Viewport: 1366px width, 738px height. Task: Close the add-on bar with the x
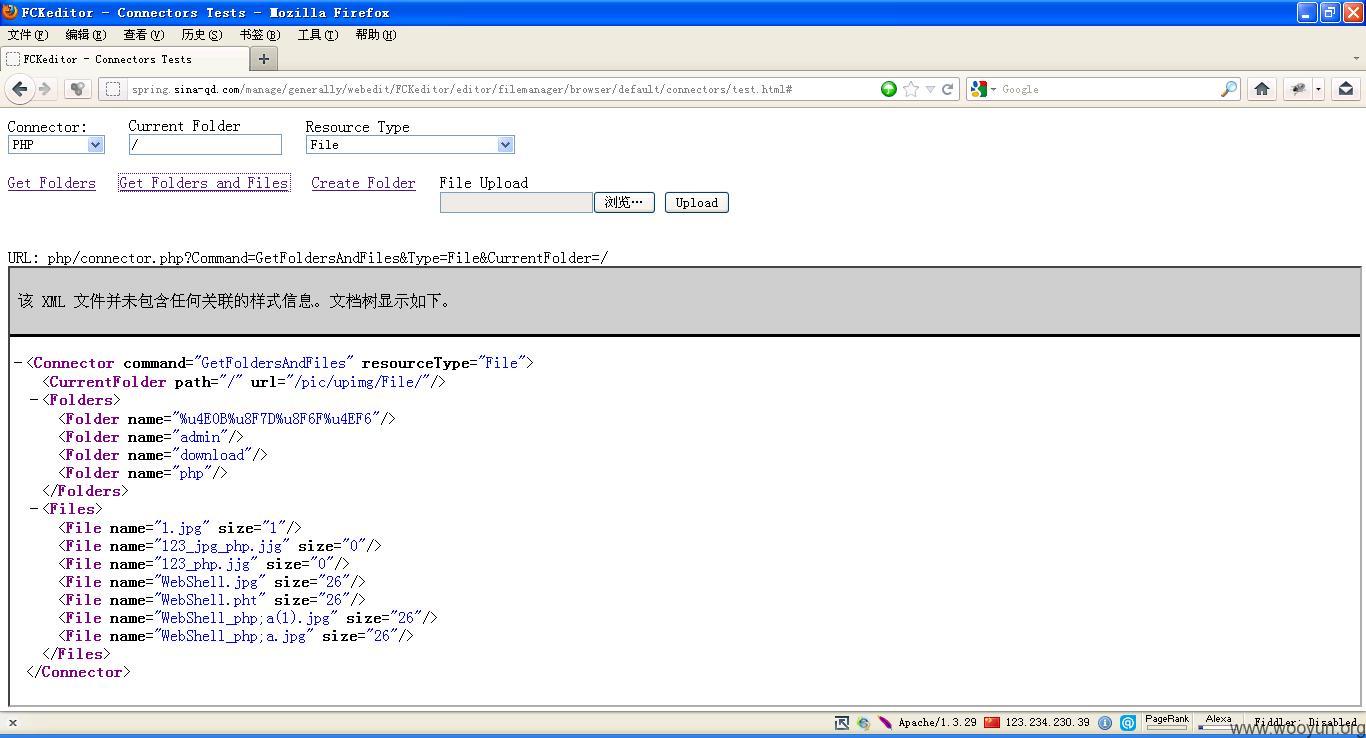(x=12, y=722)
